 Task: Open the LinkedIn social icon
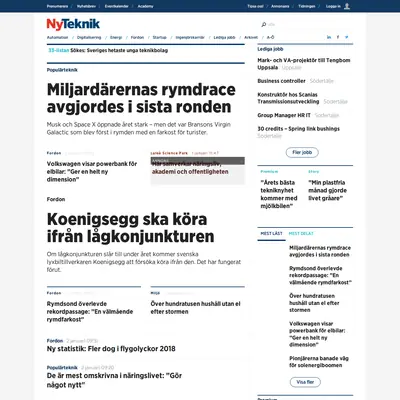pos(329,37)
